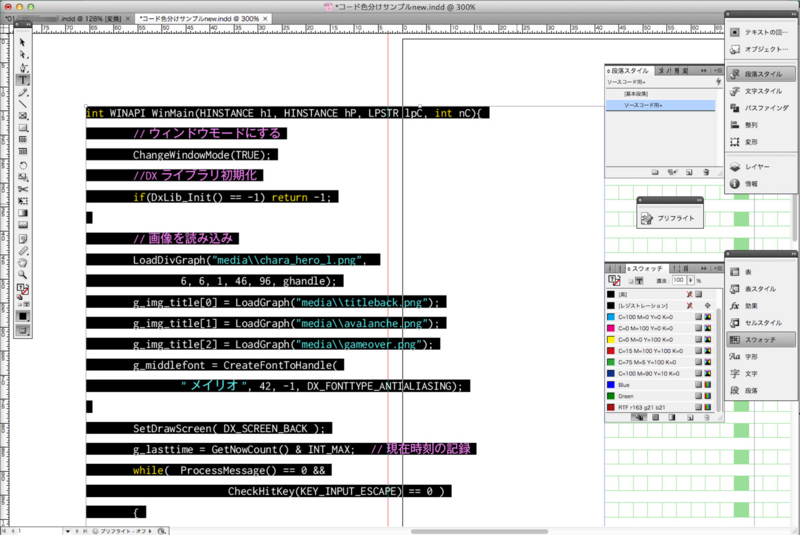Click new swatch icon at swatches panel bottom

(x=690, y=417)
